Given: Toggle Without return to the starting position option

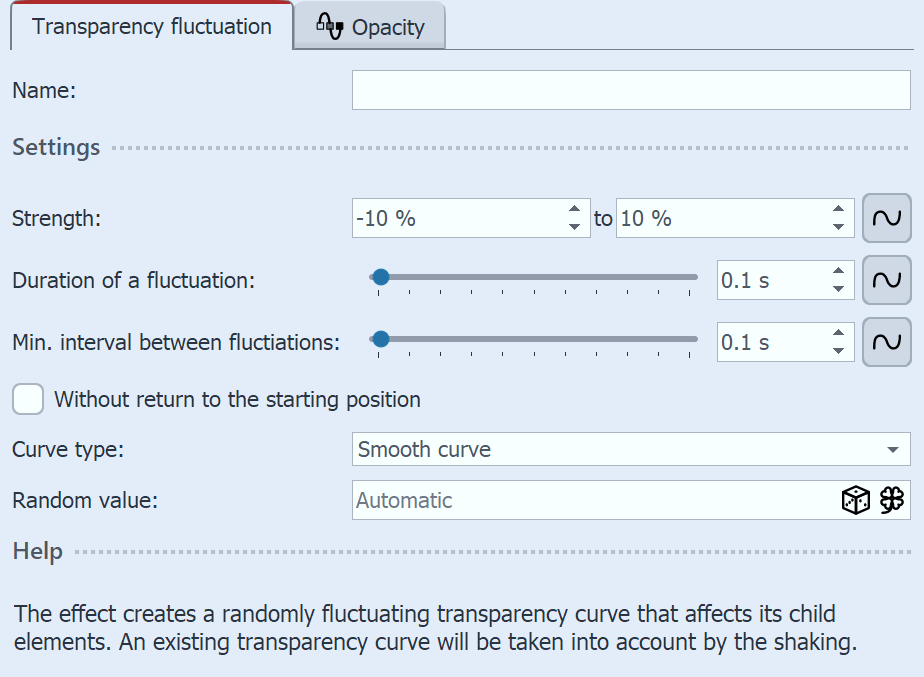Looking at the screenshot, I should click(27, 399).
